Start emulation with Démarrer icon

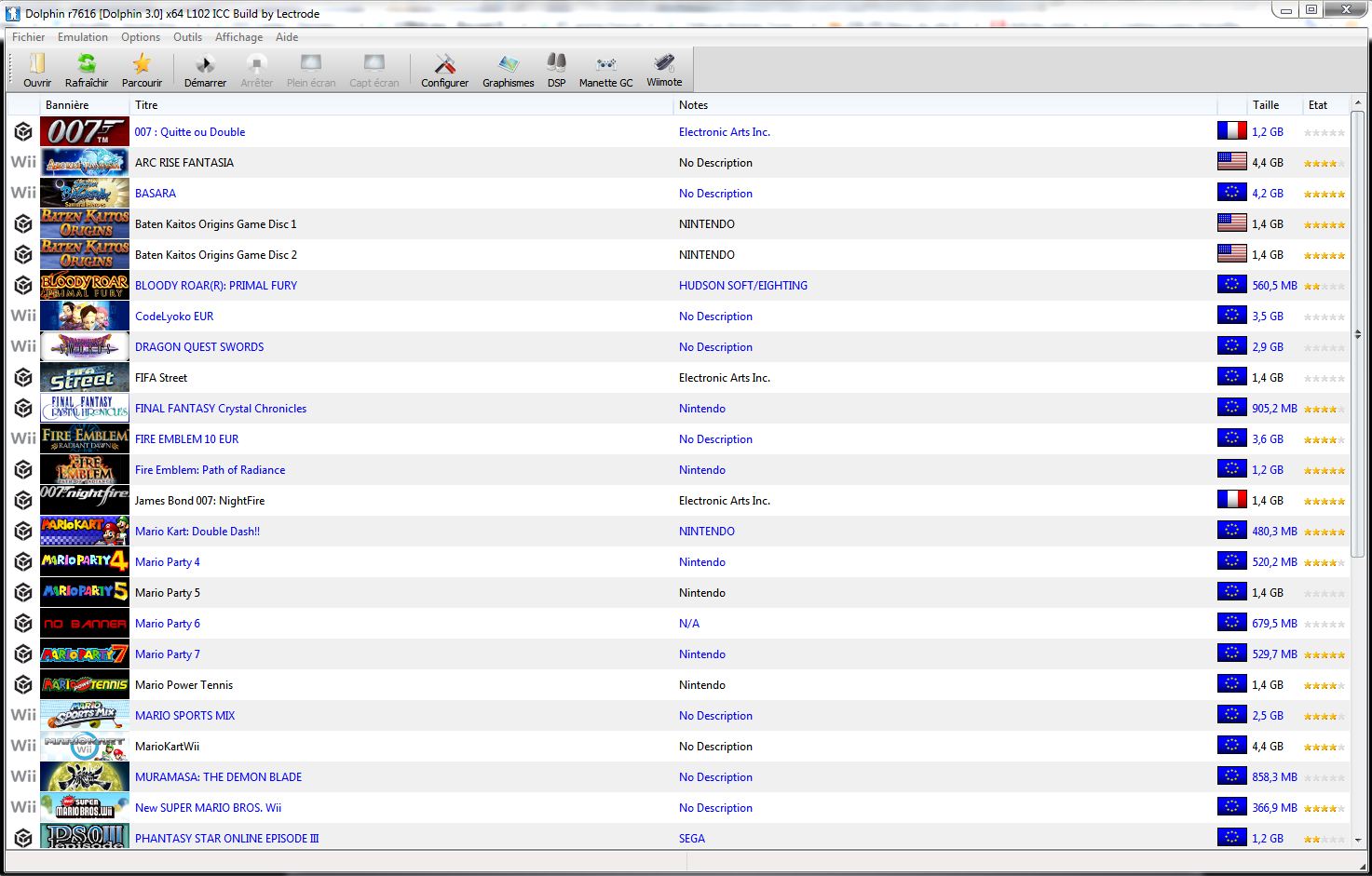pyautogui.click(x=205, y=63)
